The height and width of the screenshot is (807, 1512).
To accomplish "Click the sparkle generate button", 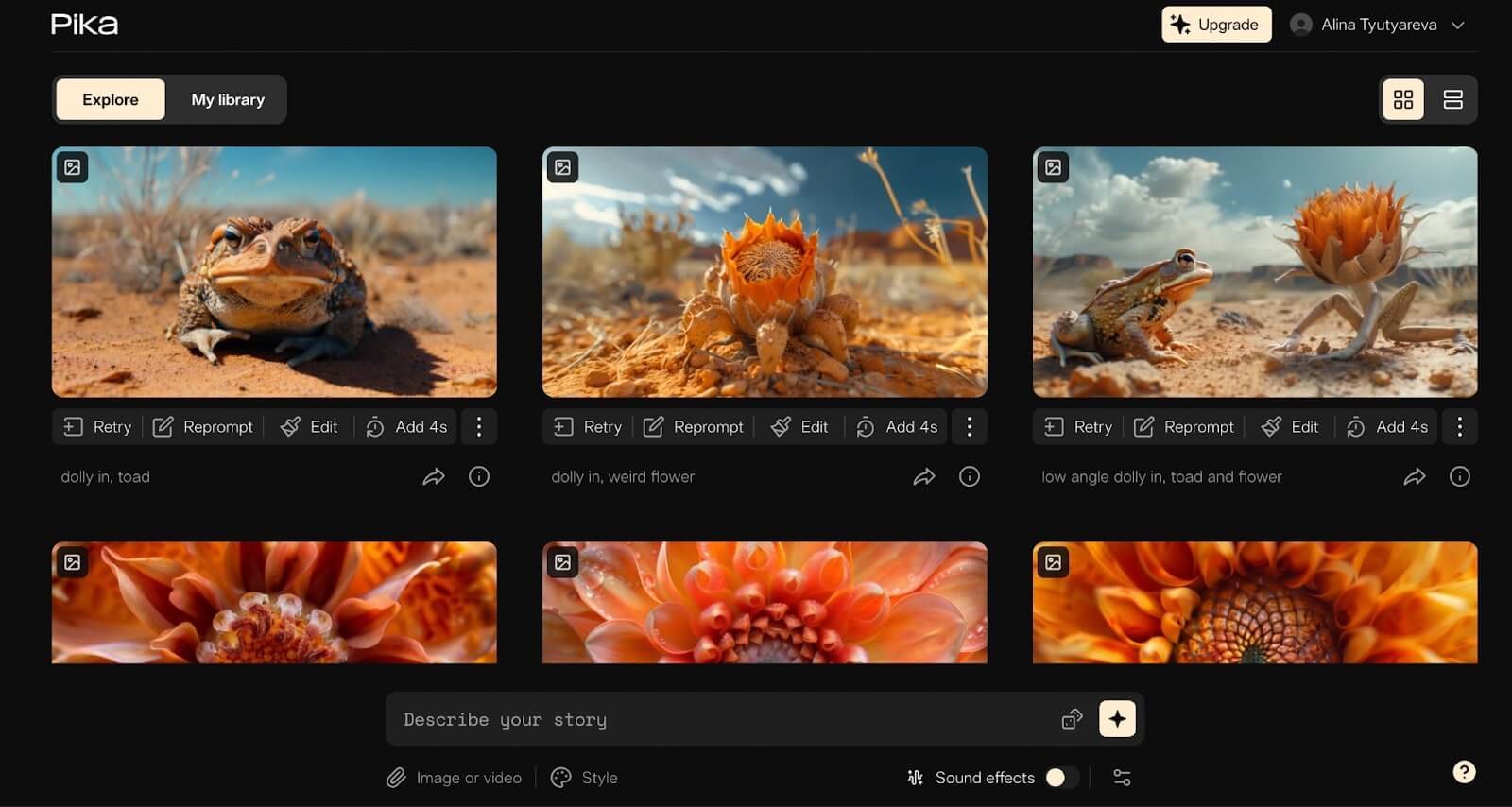I will pyautogui.click(x=1117, y=719).
